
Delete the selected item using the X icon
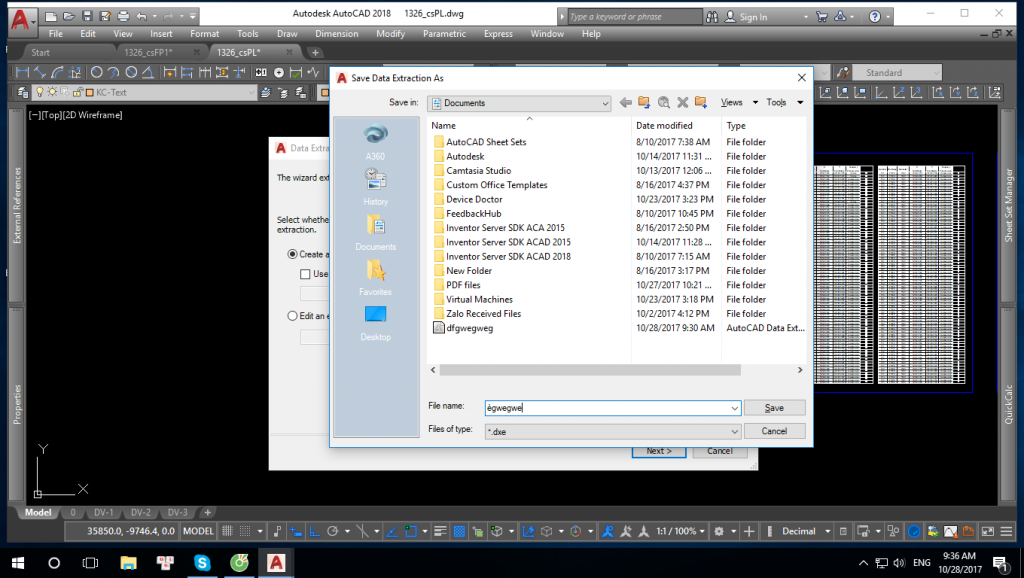coord(683,101)
